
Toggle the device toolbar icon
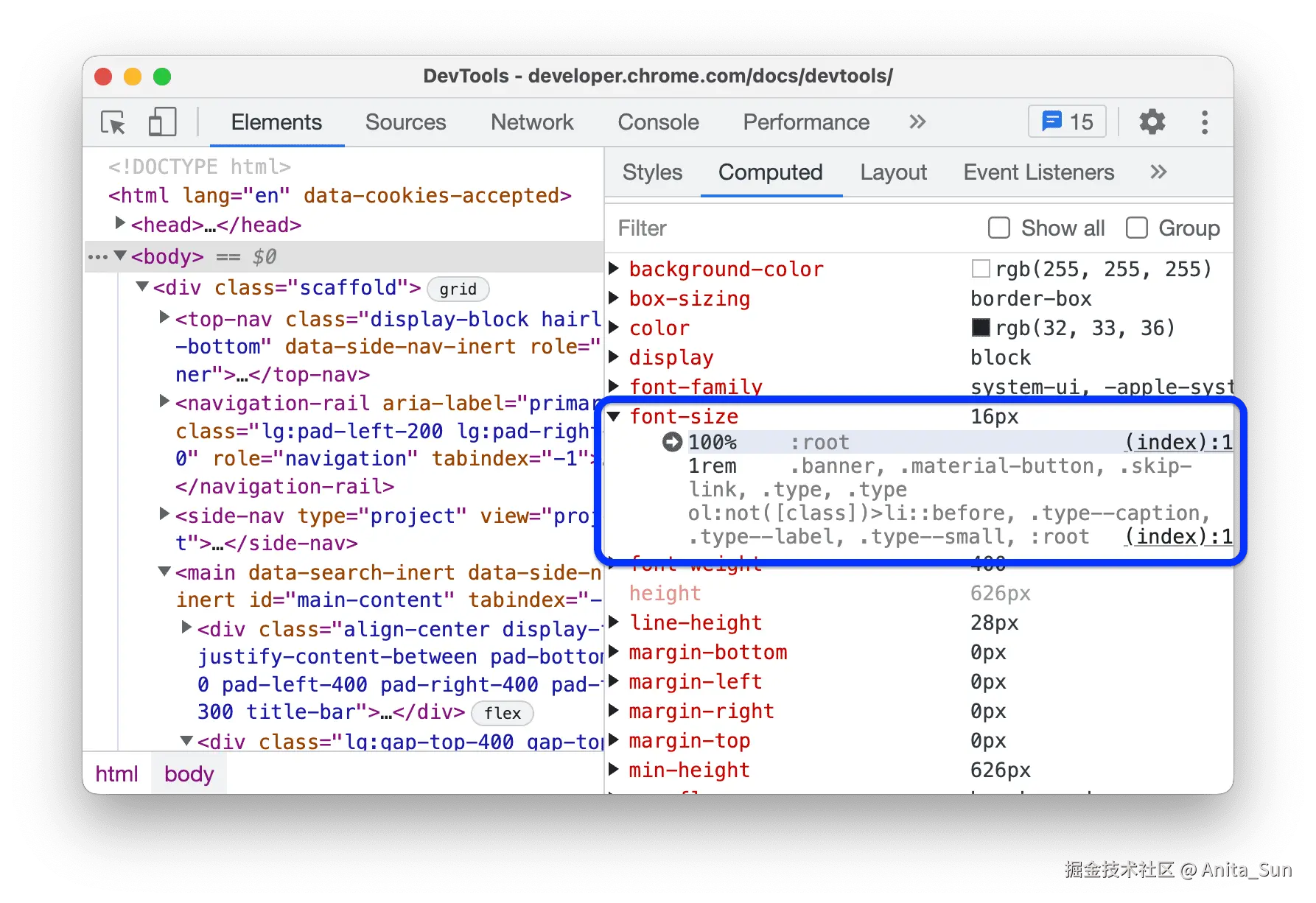tap(162, 122)
